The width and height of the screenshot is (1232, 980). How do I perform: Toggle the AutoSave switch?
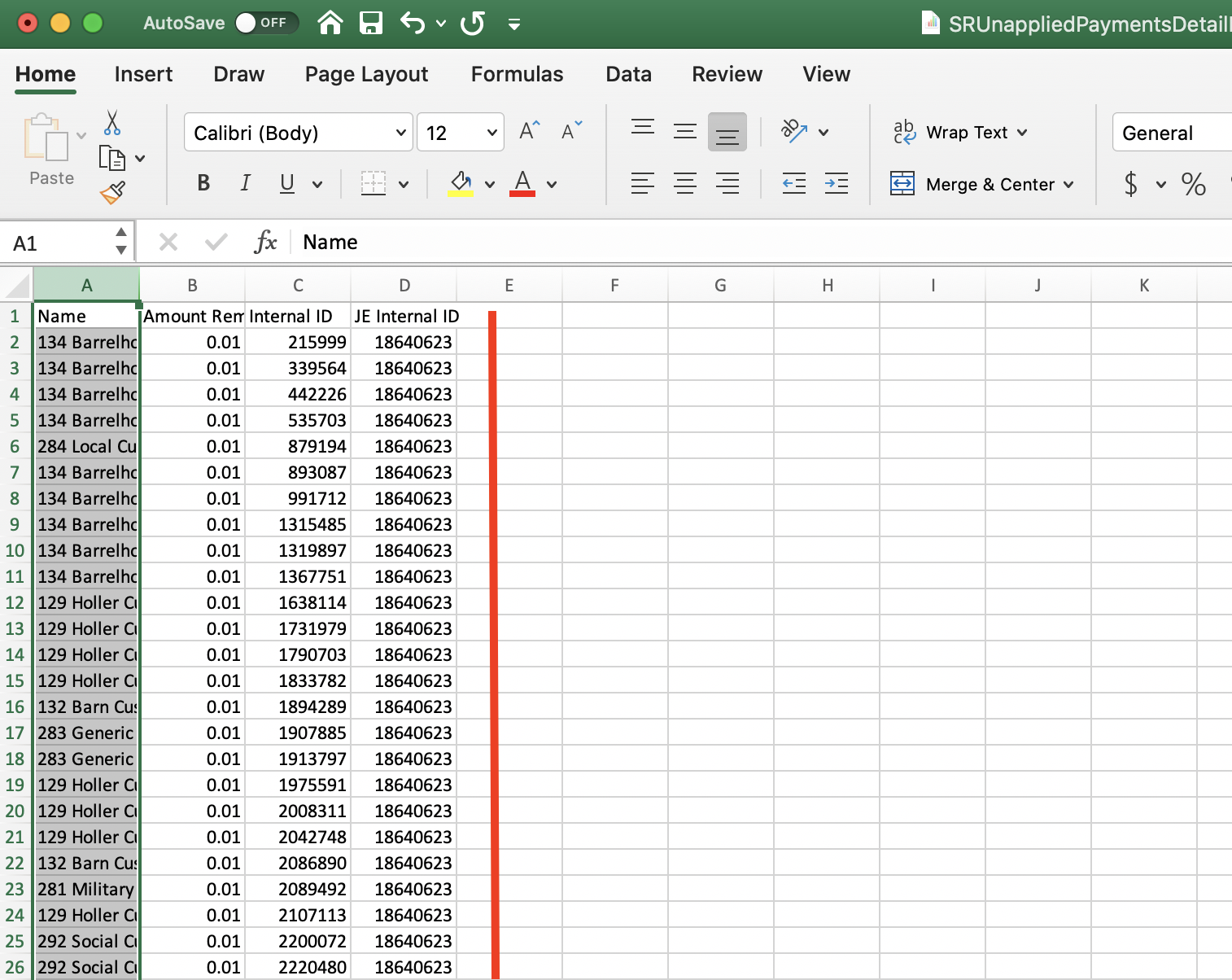point(265,23)
